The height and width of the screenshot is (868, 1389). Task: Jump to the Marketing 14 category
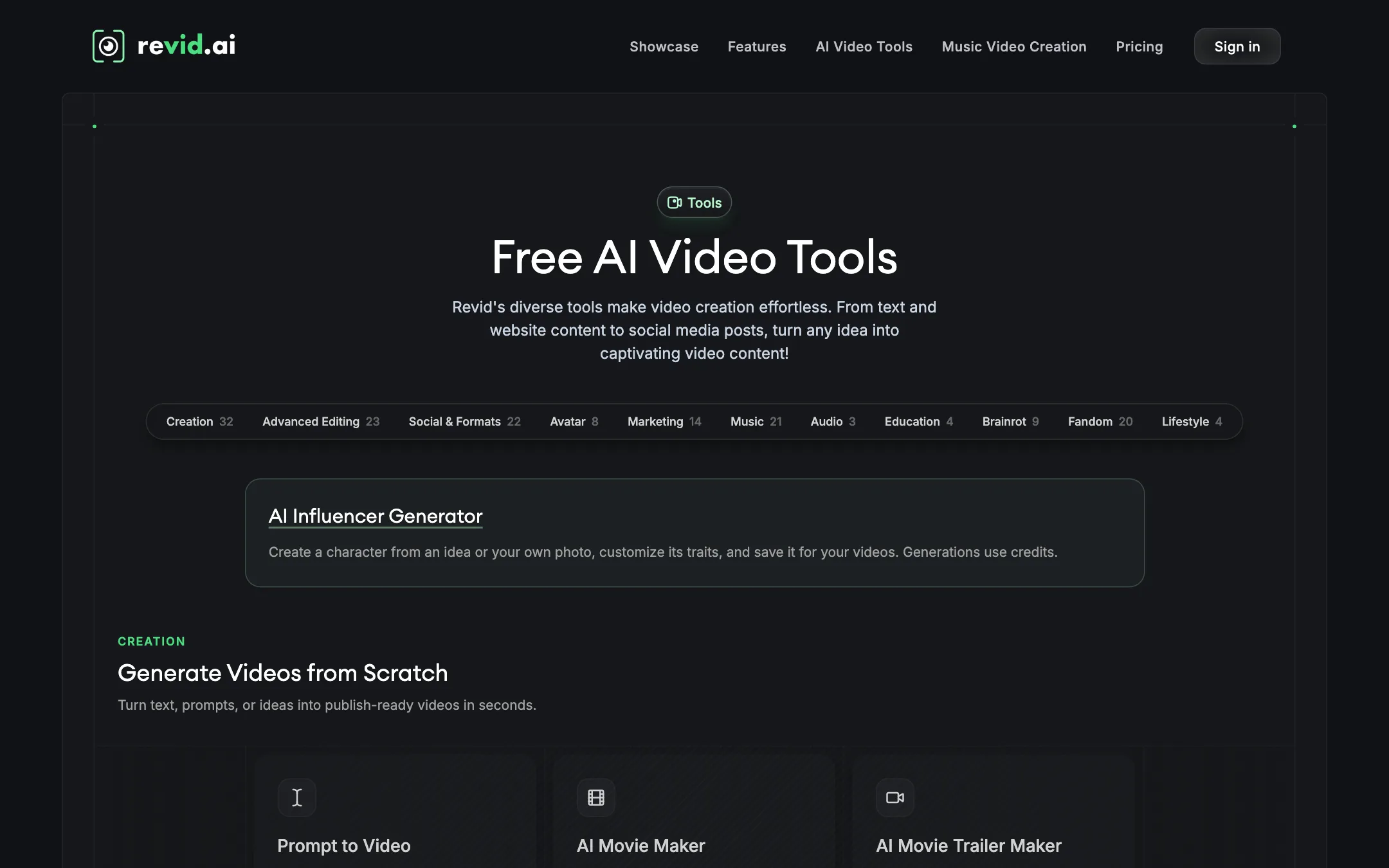(x=664, y=421)
